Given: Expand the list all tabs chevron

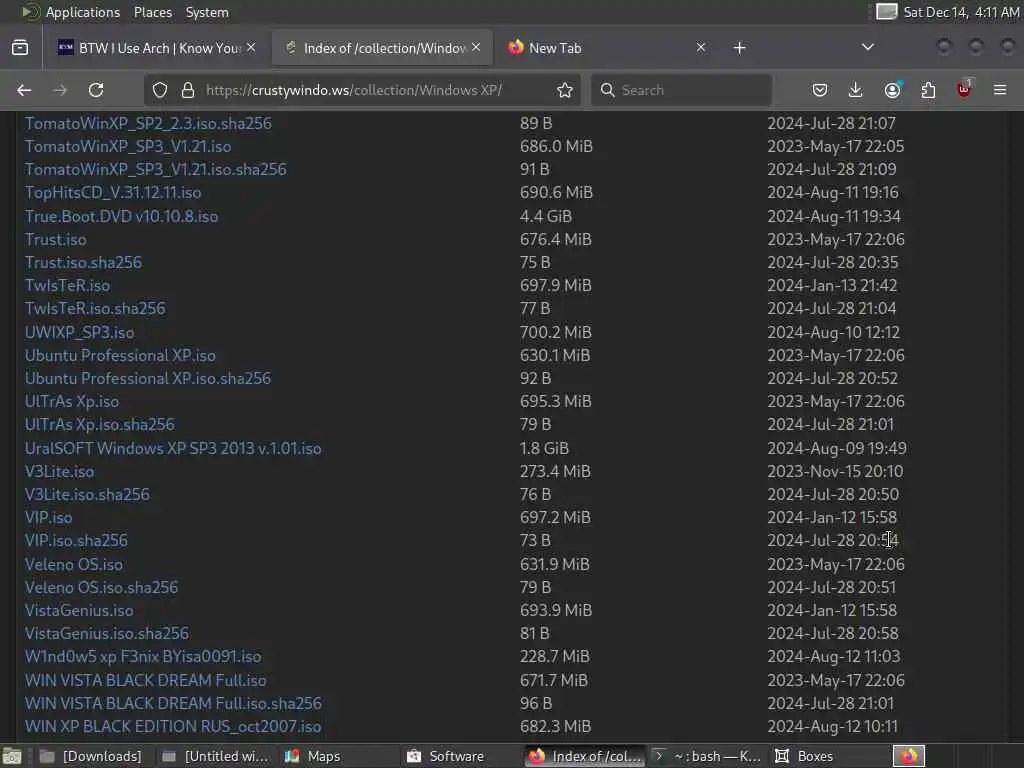Looking at the screenshot, I should [867, 47].
